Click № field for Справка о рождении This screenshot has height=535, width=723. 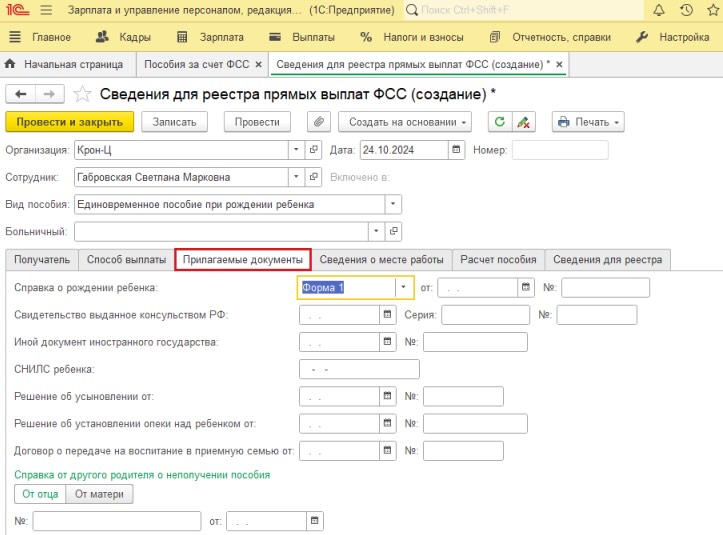click(x=605, y=287)
